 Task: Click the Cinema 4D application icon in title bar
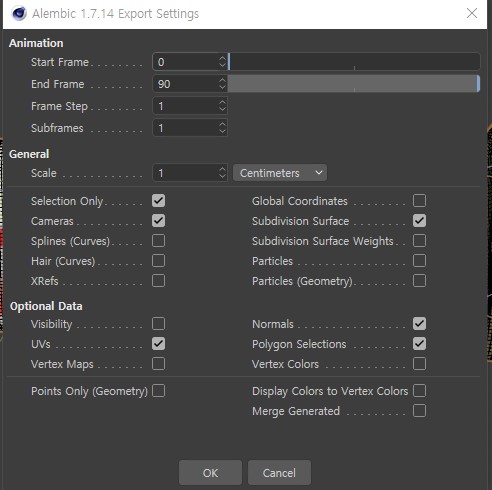click(x=19, y=14)
